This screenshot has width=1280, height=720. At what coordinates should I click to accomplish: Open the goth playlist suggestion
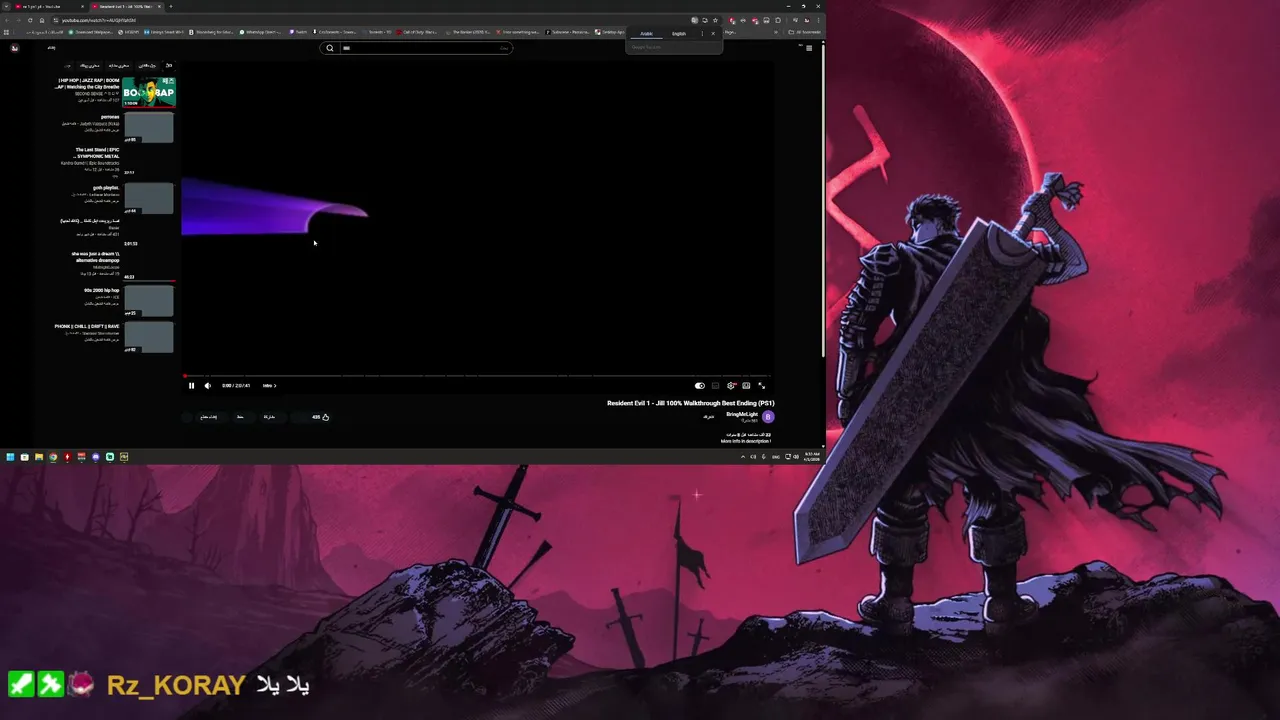tap(106, 187)
